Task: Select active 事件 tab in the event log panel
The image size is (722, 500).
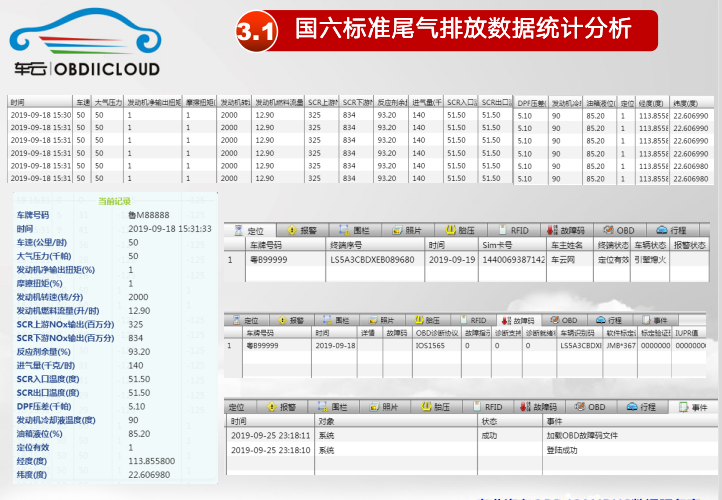Action: 694,407
